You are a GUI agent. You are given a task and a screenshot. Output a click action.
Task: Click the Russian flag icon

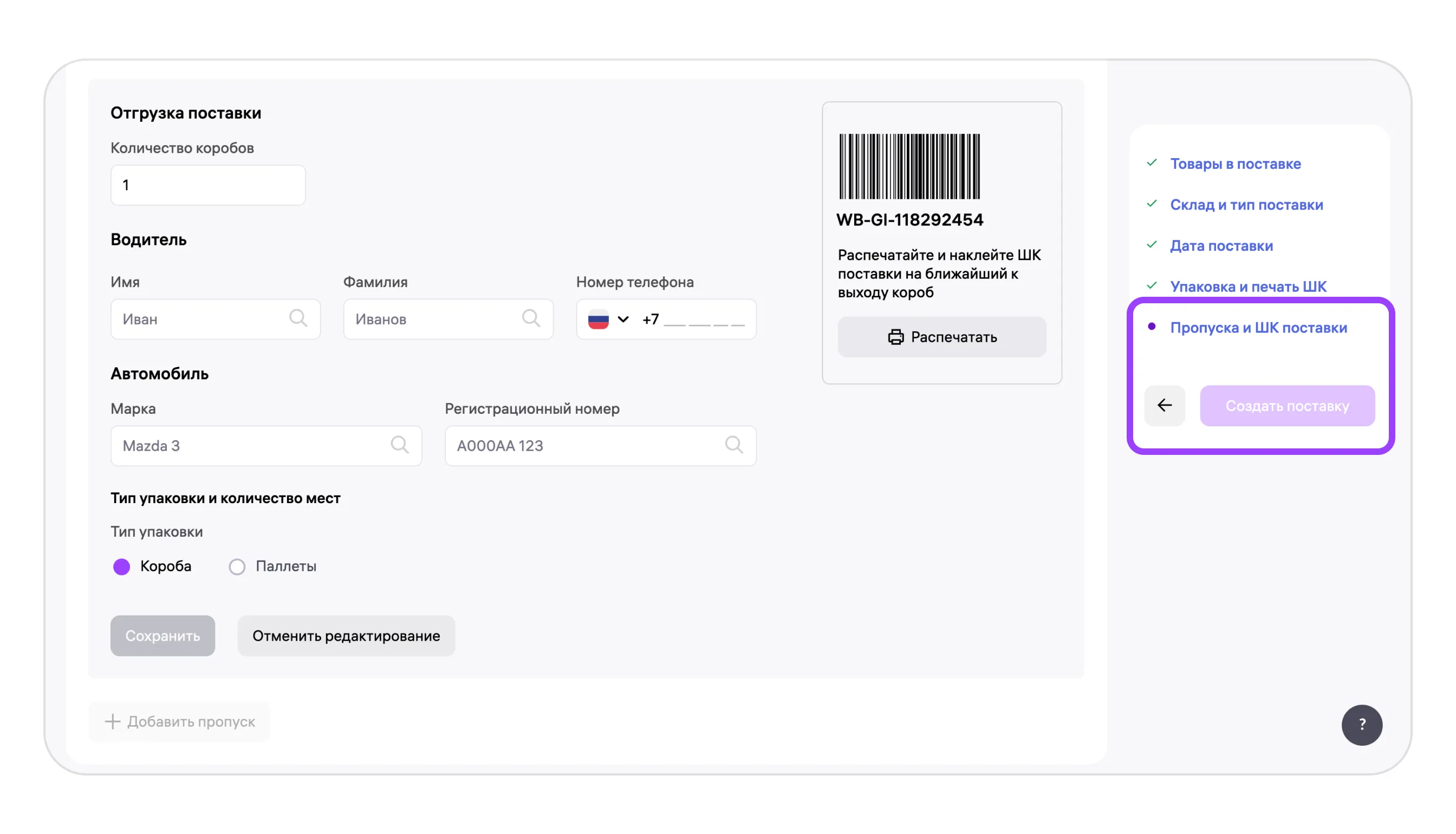(598, 319)
